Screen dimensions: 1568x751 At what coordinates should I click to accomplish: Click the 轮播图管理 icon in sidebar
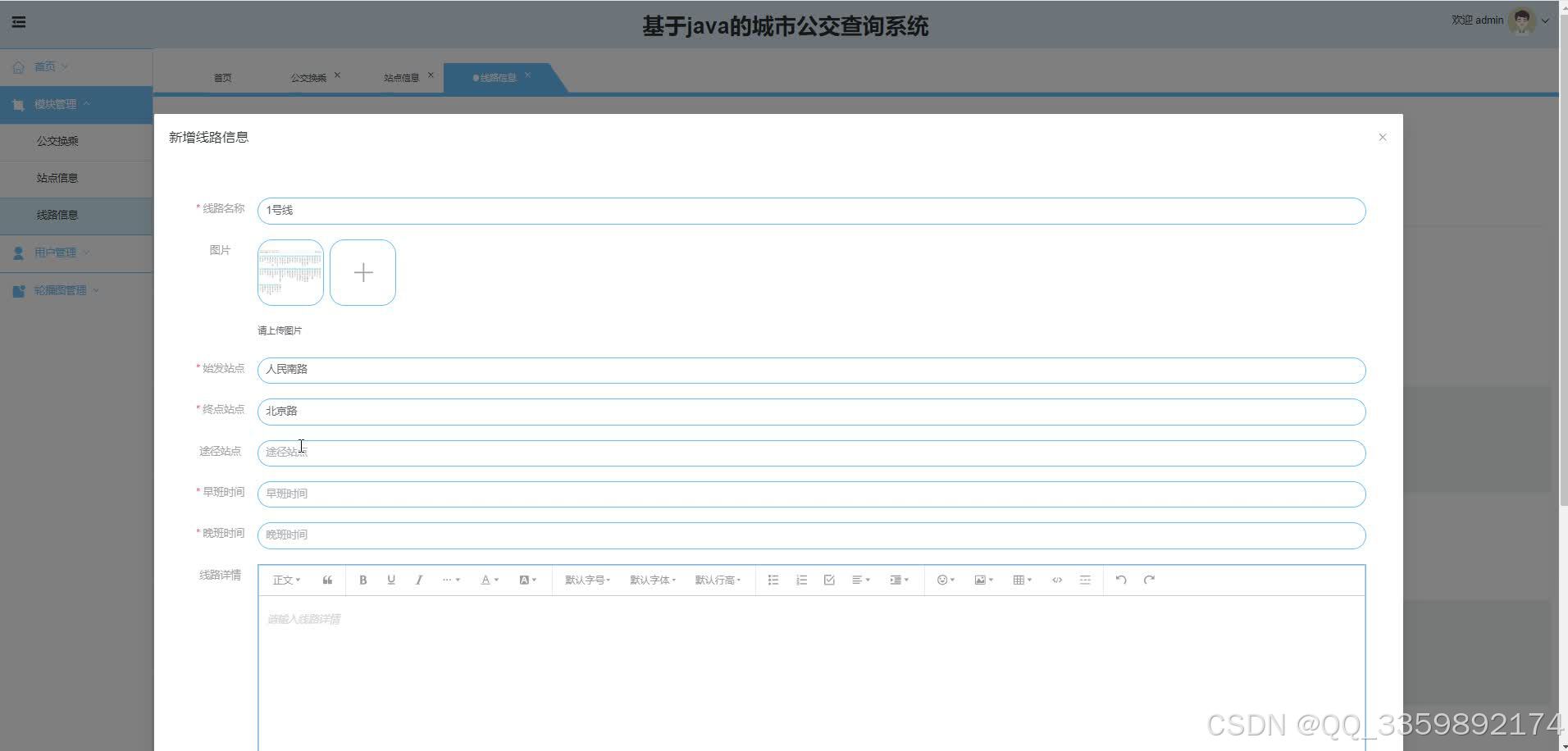click(x=19, y=291)
